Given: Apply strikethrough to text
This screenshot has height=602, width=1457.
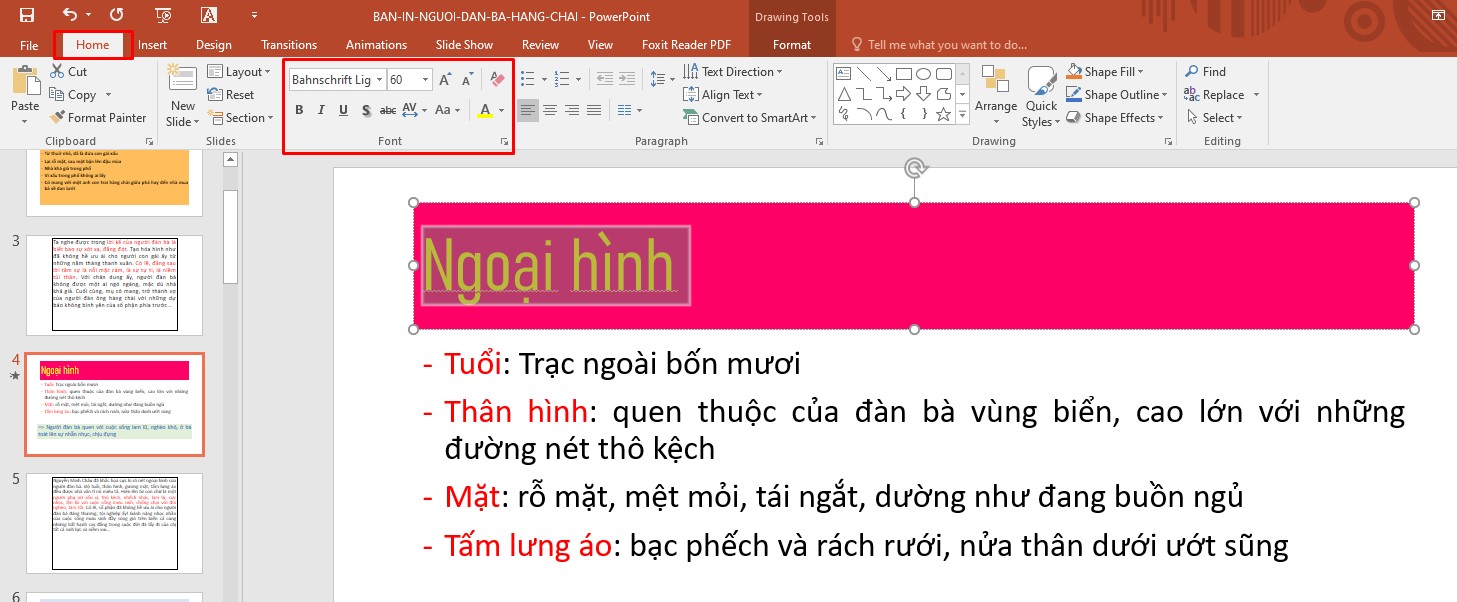Looking at the screenshot, I should [388, 110].
